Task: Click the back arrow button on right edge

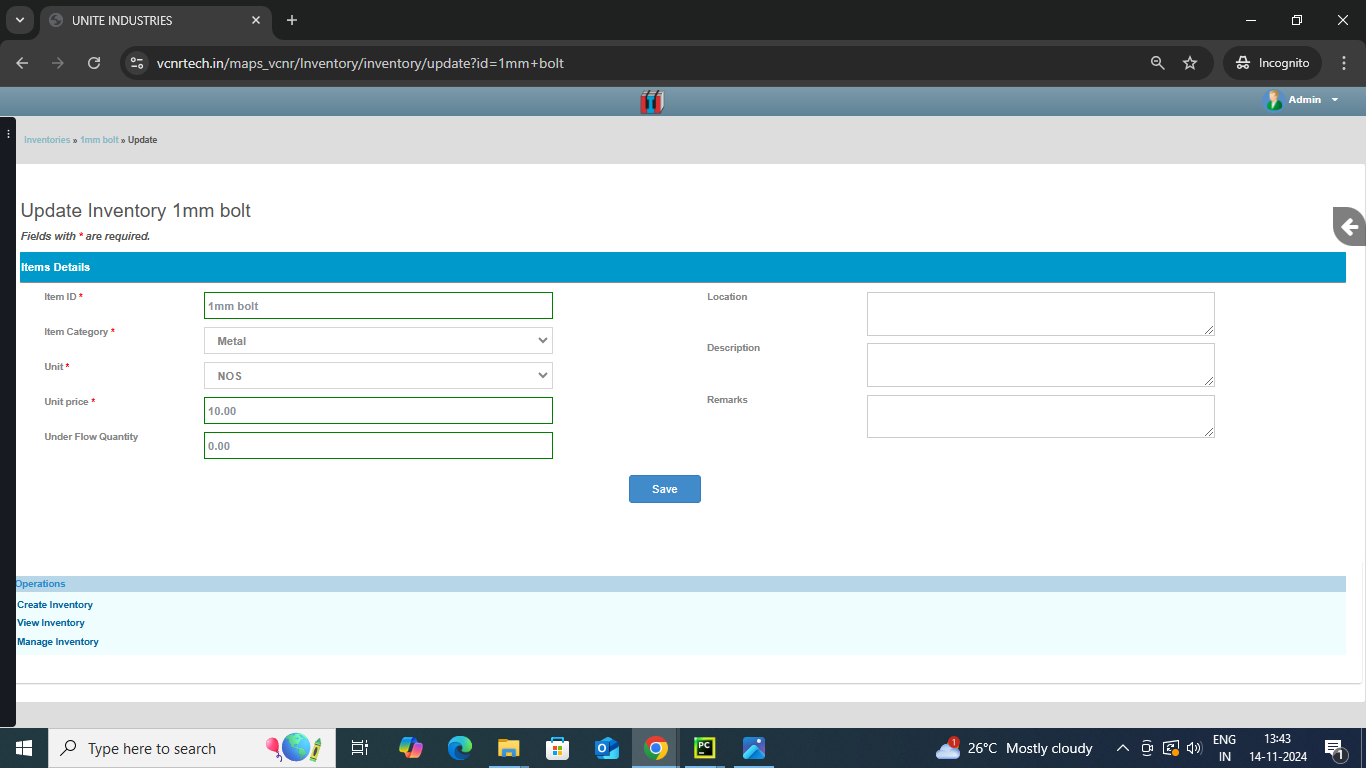Action: (1349, 226)
